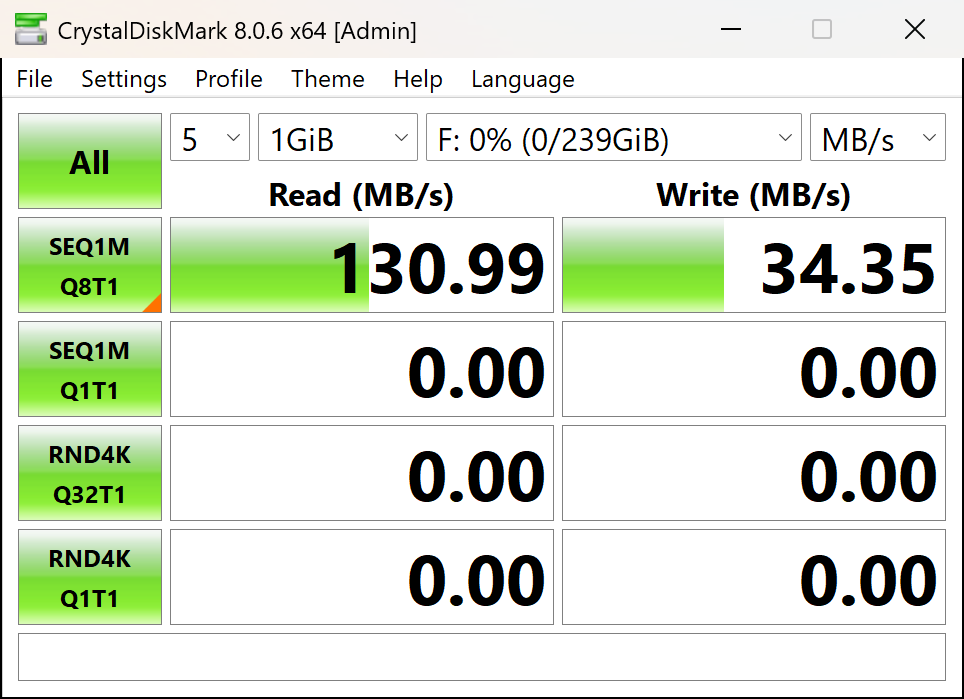Screen dimensions: 964x699
Task: Run all benchmark tests with the All button
Action: coord(89,161)
